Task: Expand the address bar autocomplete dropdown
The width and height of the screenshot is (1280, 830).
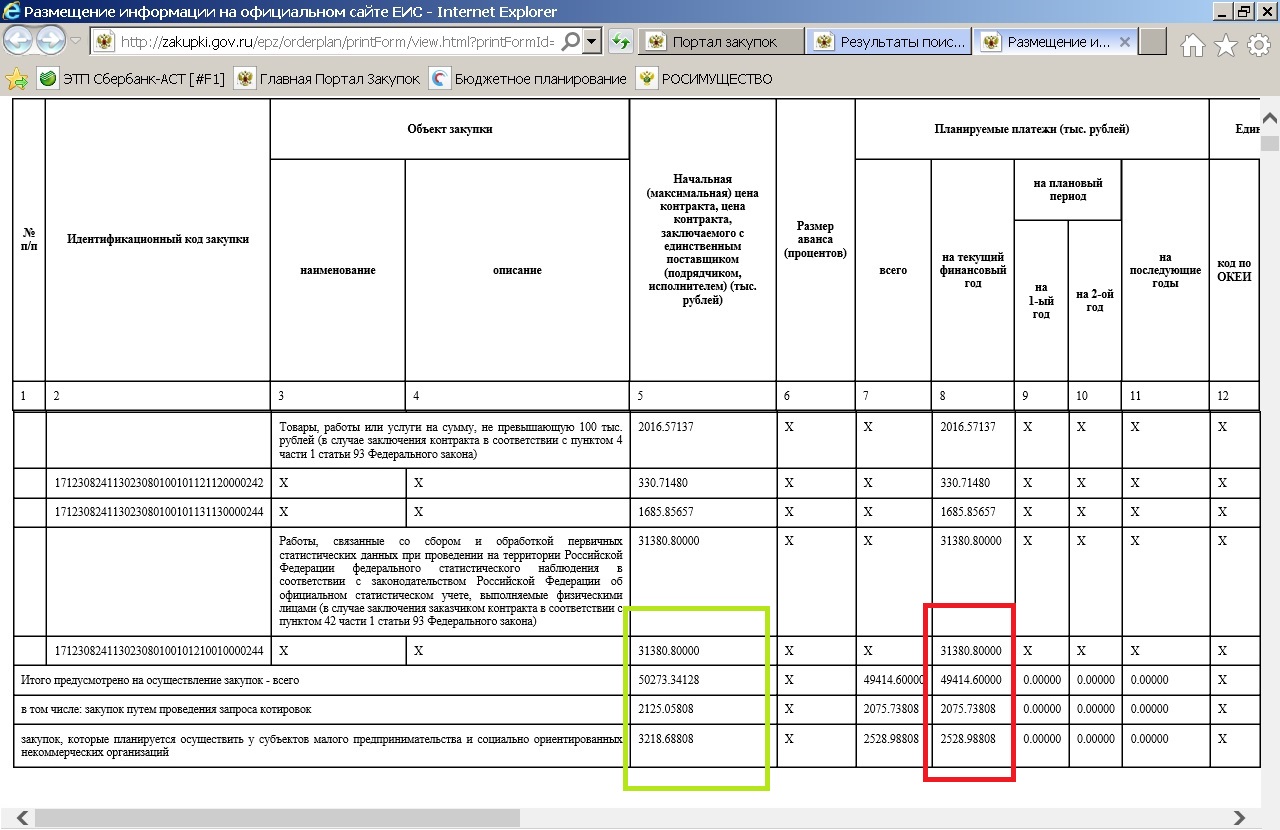Action: click(592, 42)
